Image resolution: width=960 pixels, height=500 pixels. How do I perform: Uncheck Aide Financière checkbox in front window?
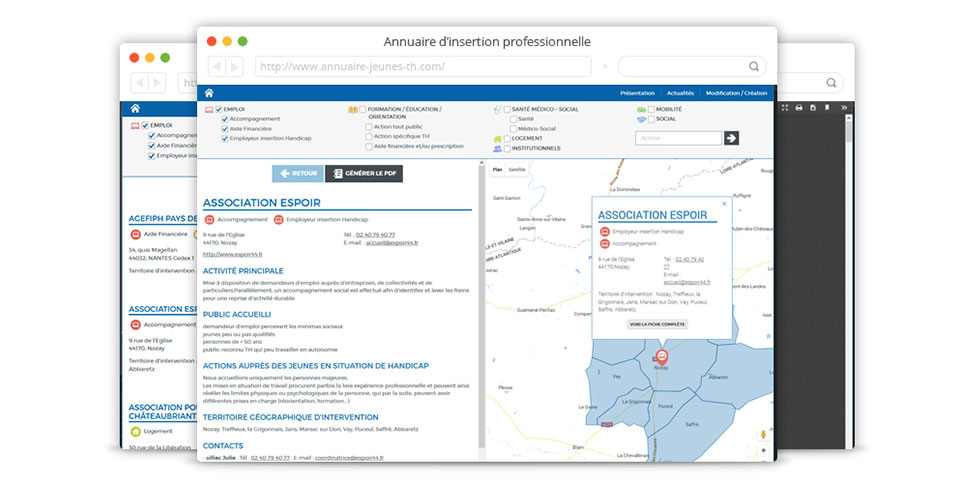pyautogui.click(x=225, y=129)
